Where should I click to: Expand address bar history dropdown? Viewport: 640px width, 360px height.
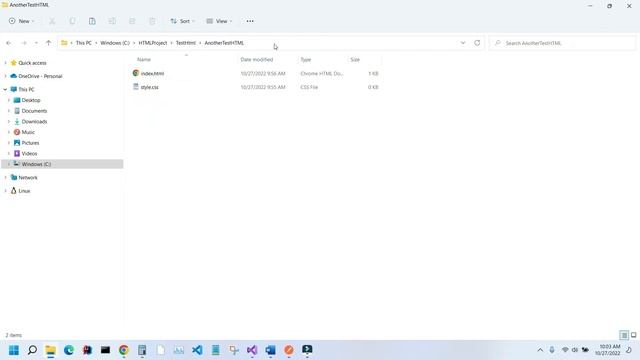point(463,43)
